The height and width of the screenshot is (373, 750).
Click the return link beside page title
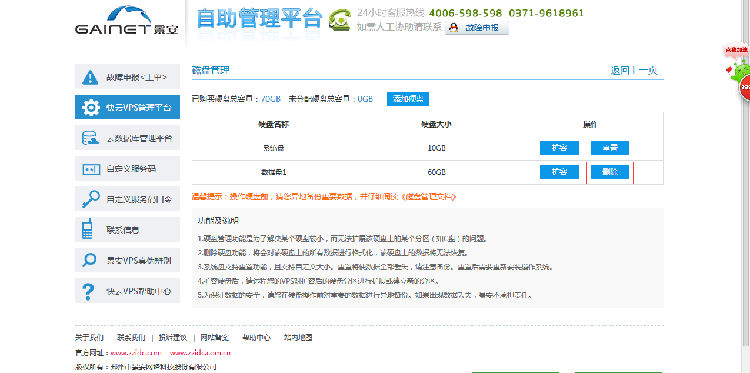click(x=620, y=71)
